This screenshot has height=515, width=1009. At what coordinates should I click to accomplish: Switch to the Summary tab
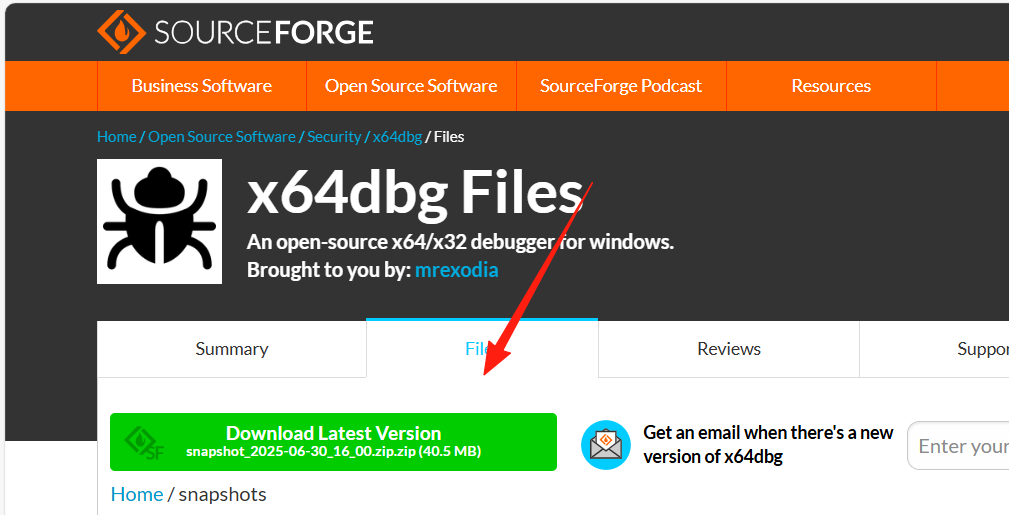coord(232,349)
